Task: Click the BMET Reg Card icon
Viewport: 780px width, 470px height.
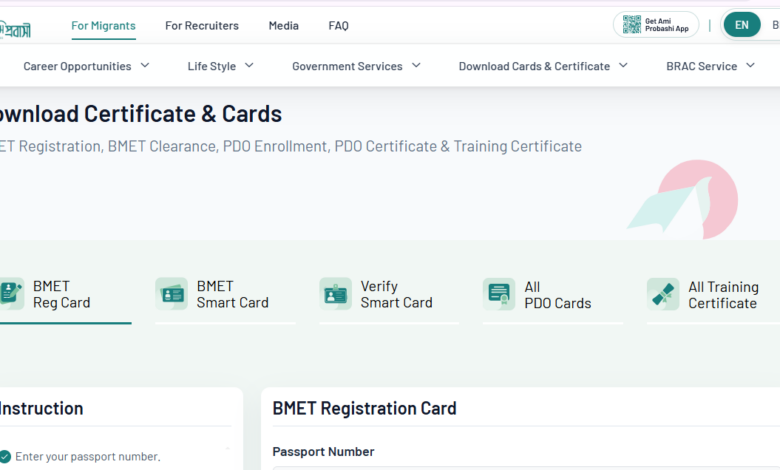Action: [x=11, y=294]
